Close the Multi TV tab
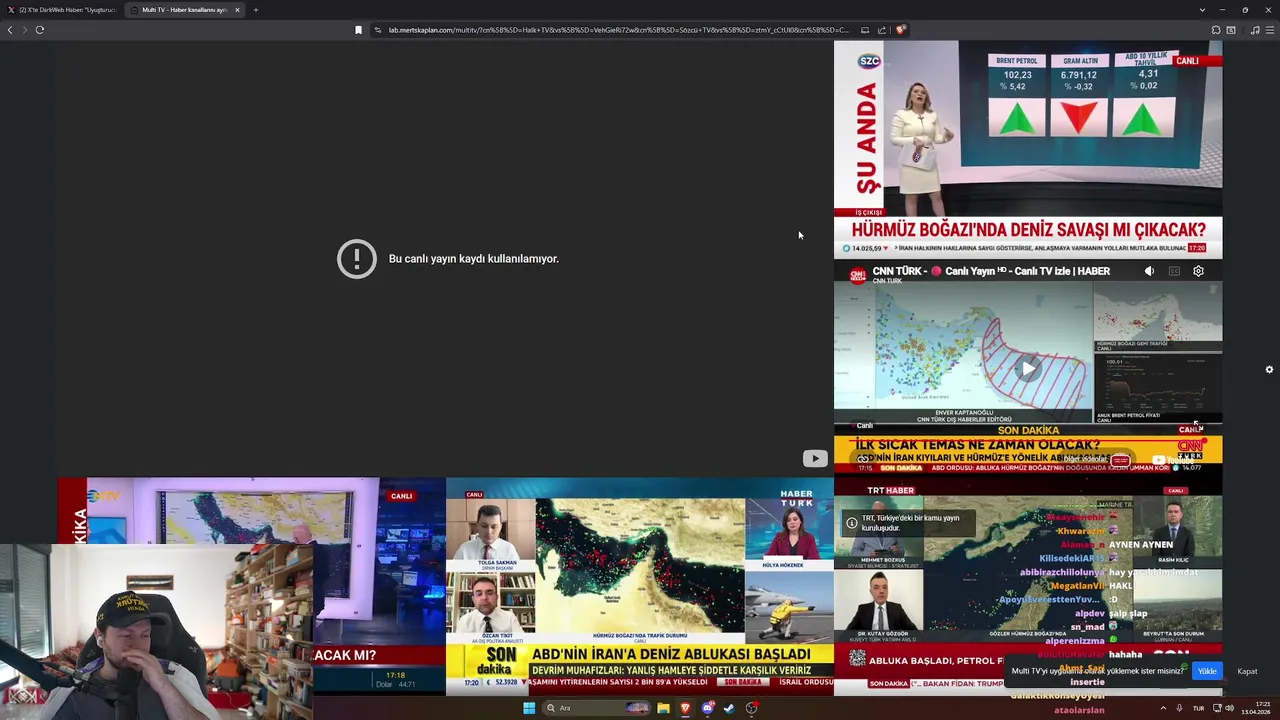The width and height of the screenshot is (1280, 720). point(237,10)
